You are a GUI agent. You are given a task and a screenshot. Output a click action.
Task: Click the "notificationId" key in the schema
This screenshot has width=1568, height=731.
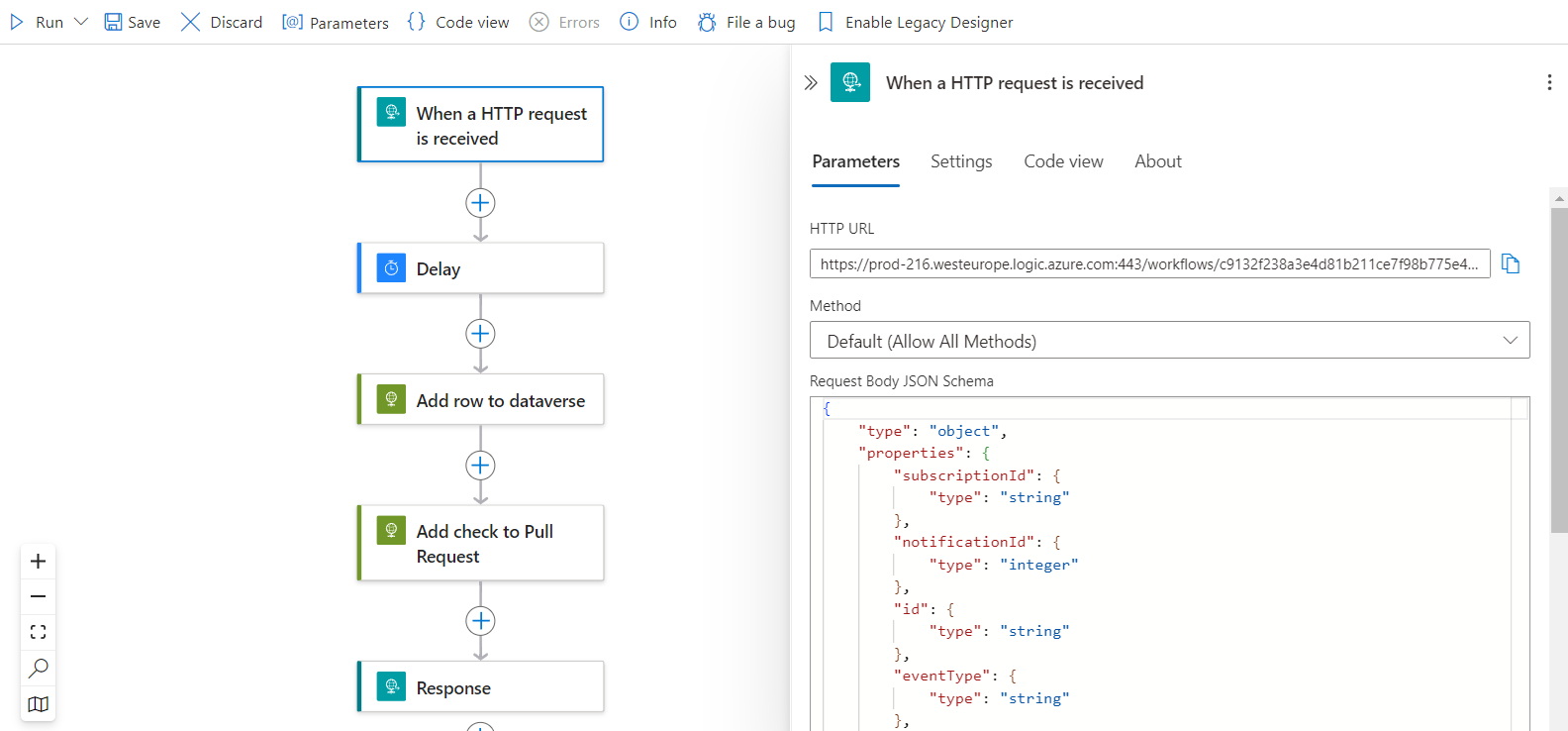click(964, 542)
